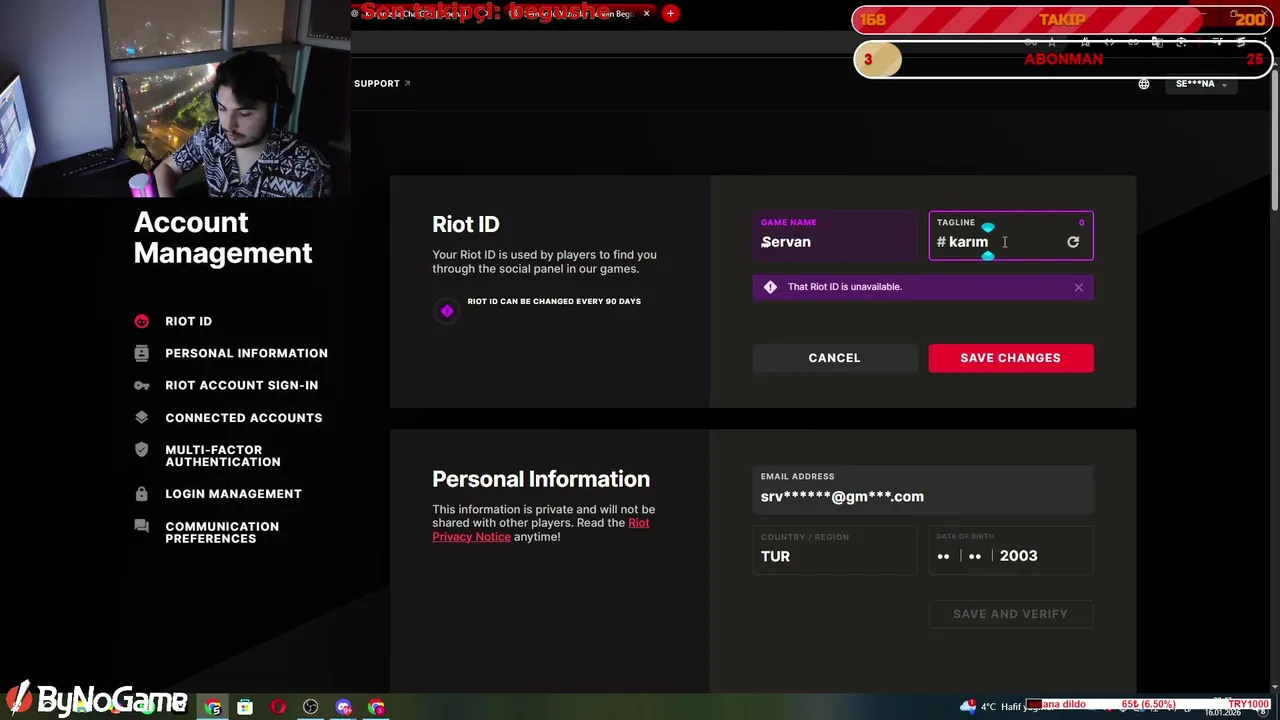Screen dimensions: 1280x720
Task: Click SAVE AND VERIFY button
Action: tap(1010, 614)
